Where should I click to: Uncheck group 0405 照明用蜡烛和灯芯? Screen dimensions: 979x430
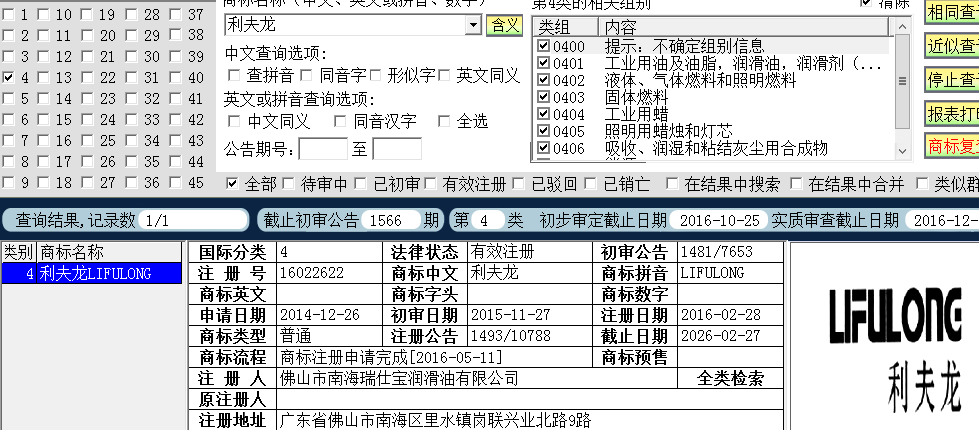click(543, 131)
